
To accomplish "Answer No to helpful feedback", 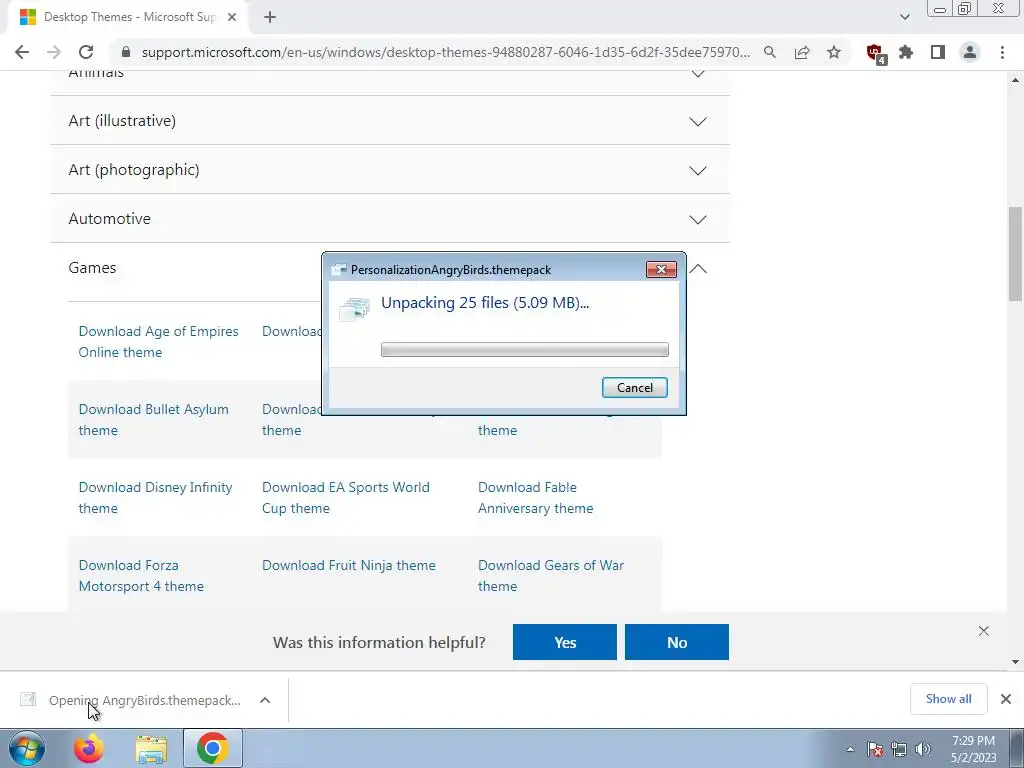I will [x=677, y=642].
